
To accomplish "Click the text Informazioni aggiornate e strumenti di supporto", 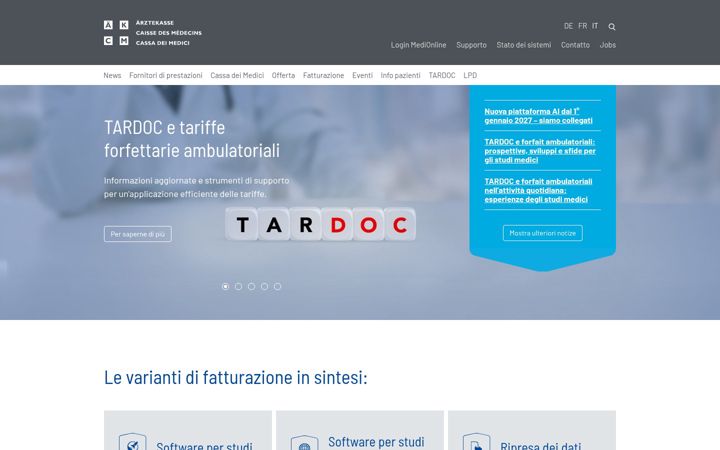I will click(x=197, y=187).
